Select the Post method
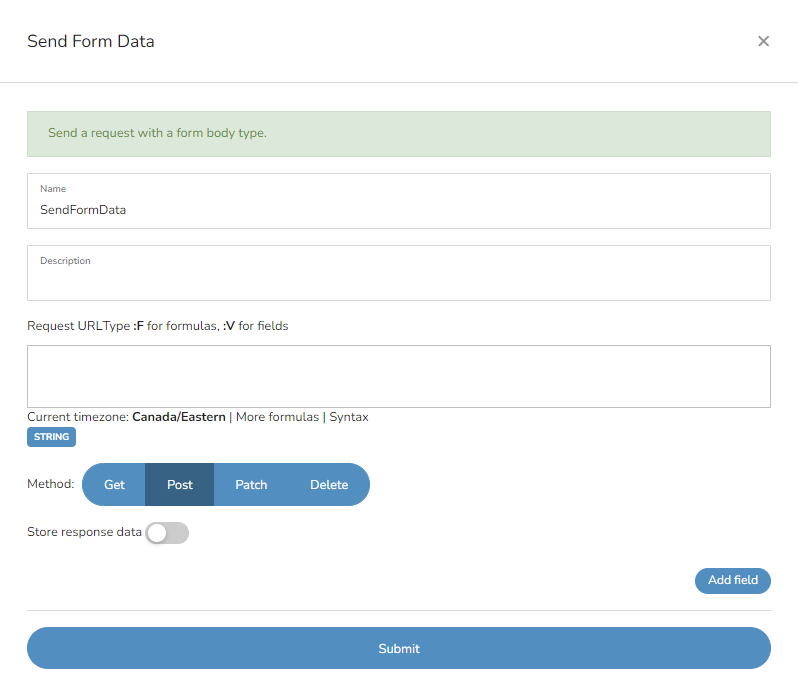Image resolution: width=798 pixels, height=692 pixels. 180,484
